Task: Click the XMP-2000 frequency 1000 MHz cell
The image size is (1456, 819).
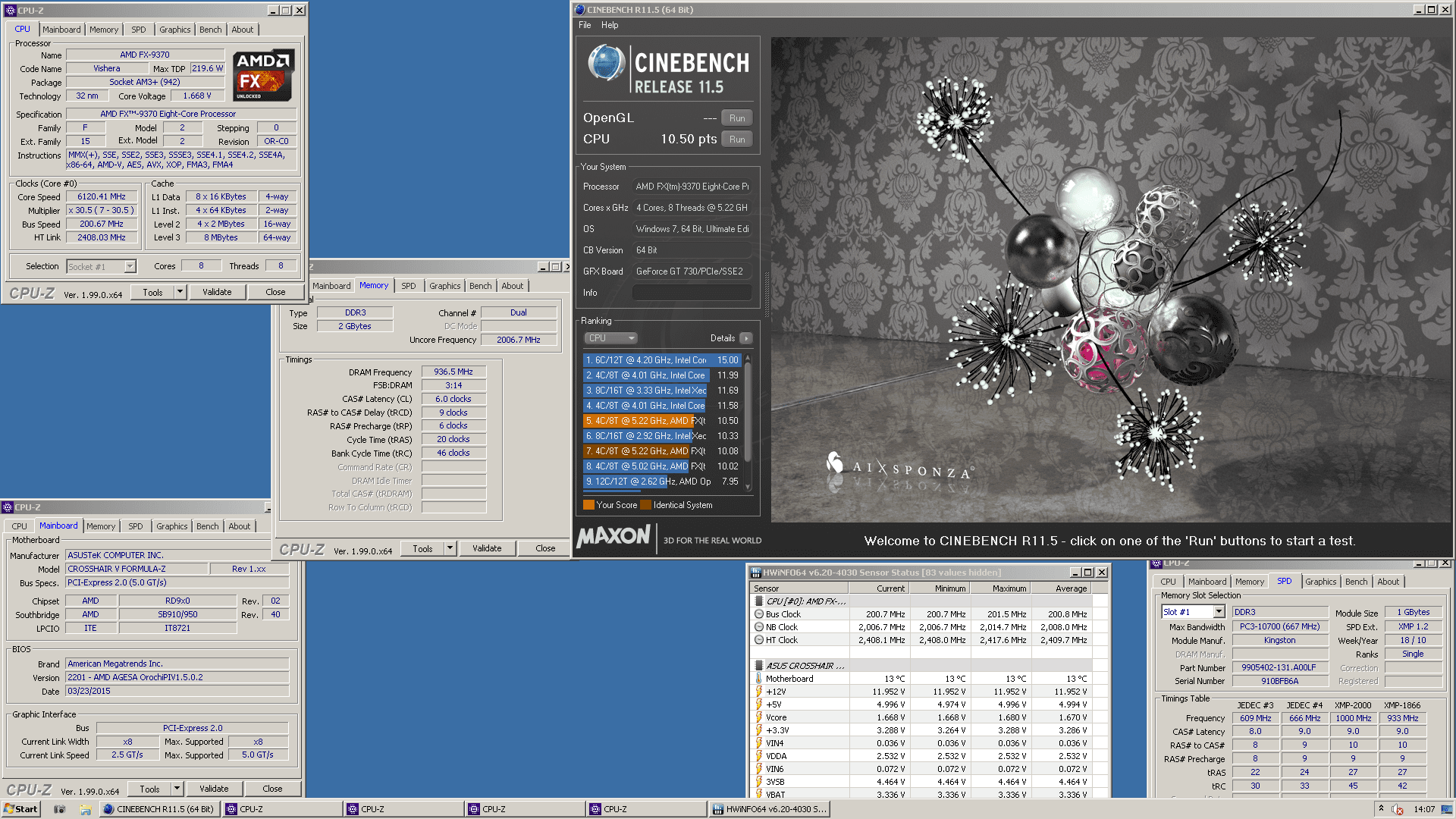Action: tap(1353, 718)
